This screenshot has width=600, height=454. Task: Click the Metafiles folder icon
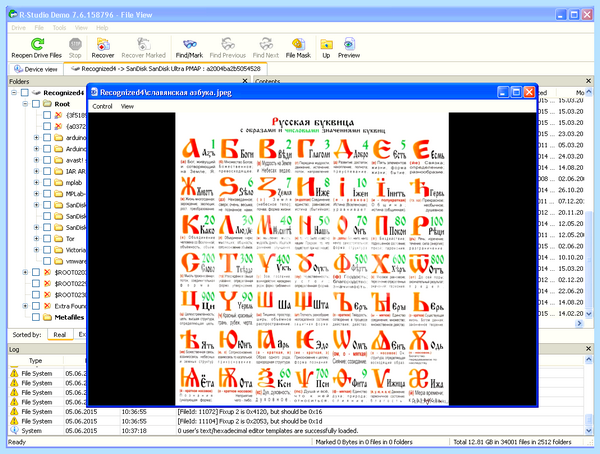(x=47, y=317)
